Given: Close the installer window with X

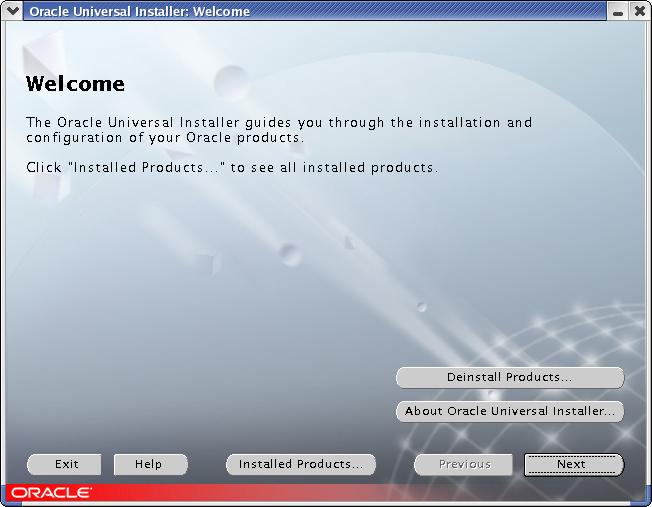Looking at the screenshot, I should pyautogui.click(x=639, y=12).
